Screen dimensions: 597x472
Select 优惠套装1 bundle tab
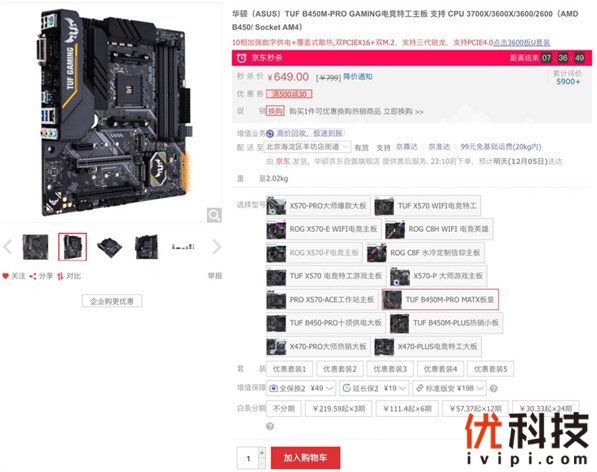(x=289, y=369)
